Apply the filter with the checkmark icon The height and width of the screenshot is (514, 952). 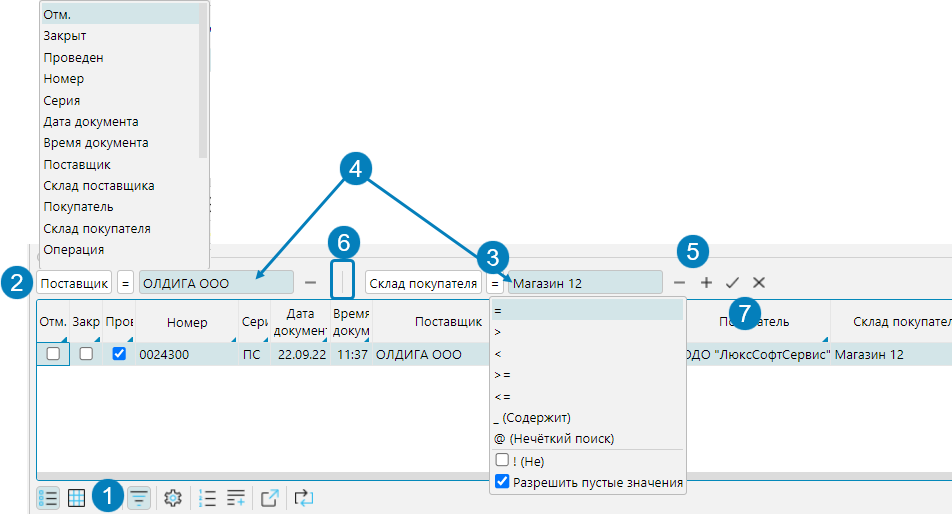[732, 283]
